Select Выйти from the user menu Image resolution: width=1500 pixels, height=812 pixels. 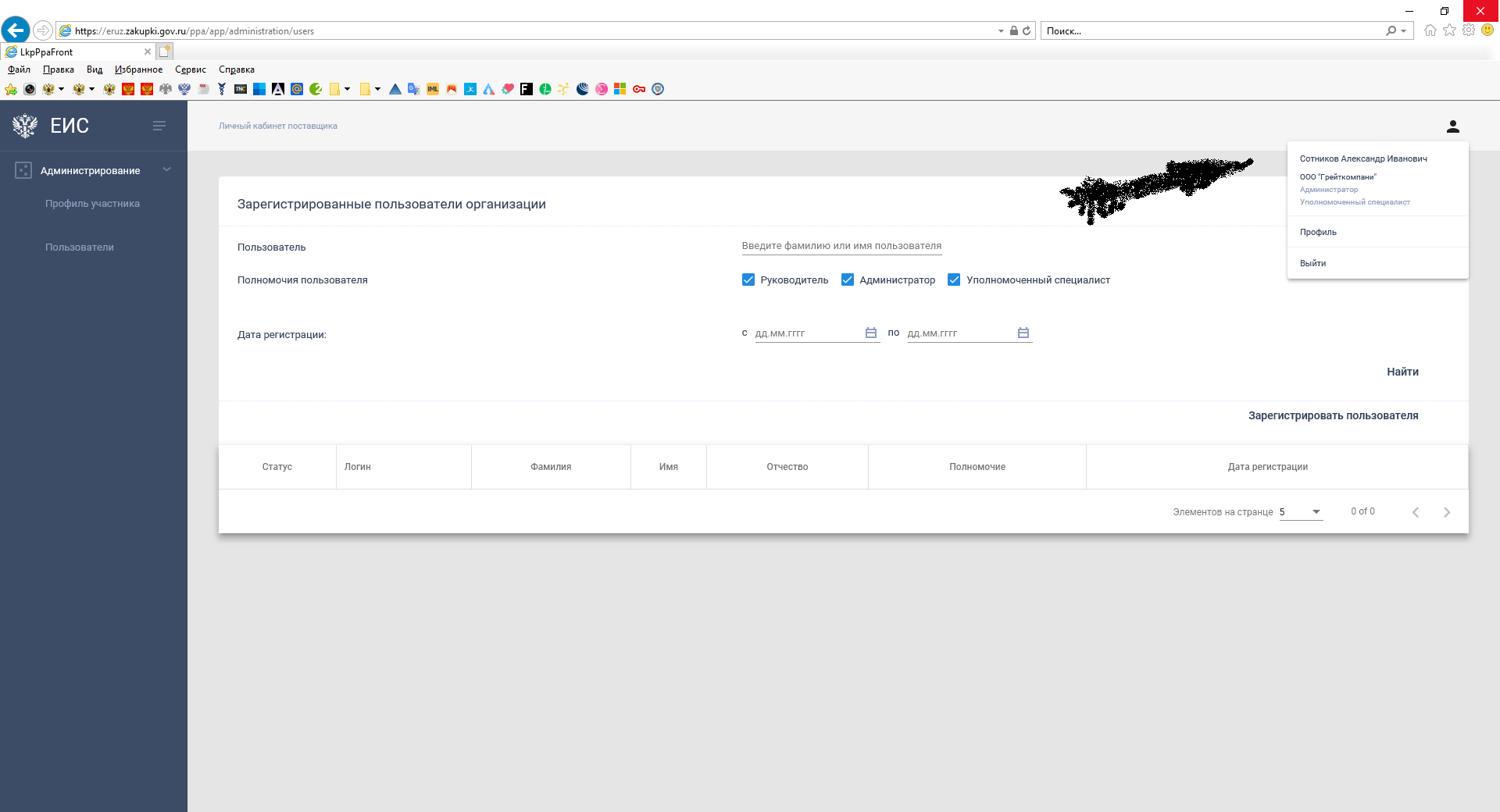(1312, 263)
